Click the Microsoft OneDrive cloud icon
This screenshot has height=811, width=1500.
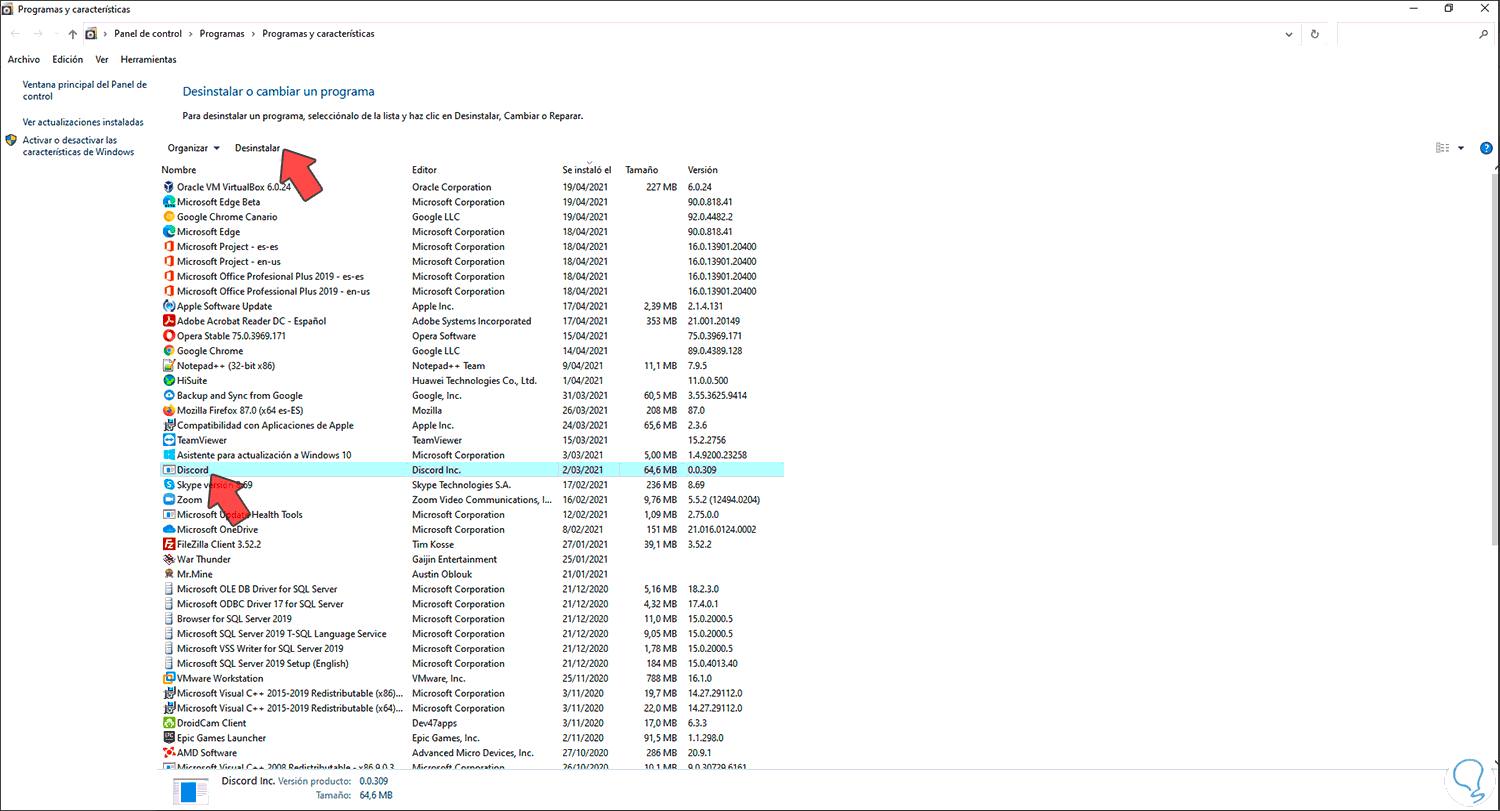(x=168, y=530)
